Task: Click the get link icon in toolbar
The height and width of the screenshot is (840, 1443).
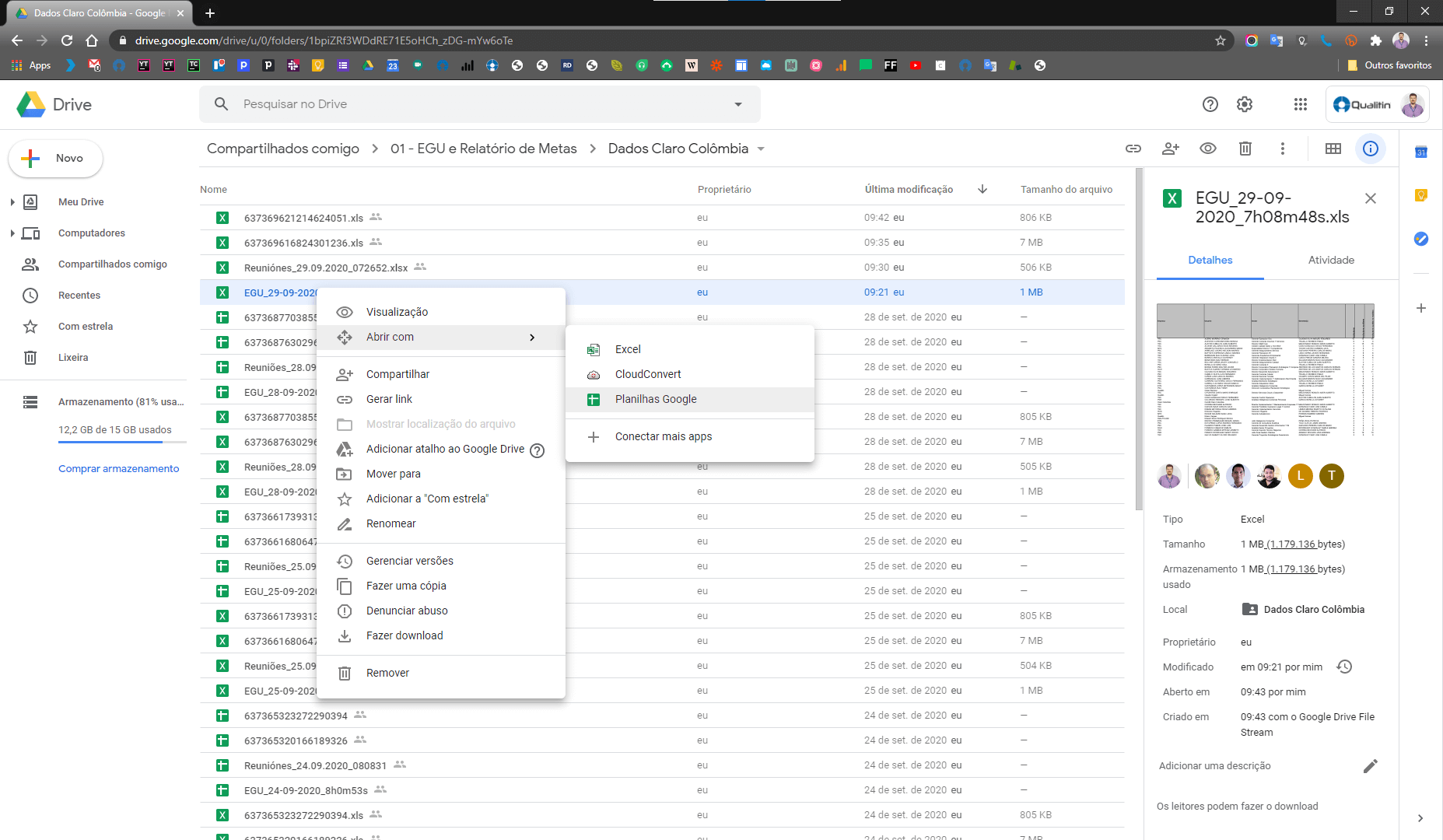Action: [x=1133, y=149]
